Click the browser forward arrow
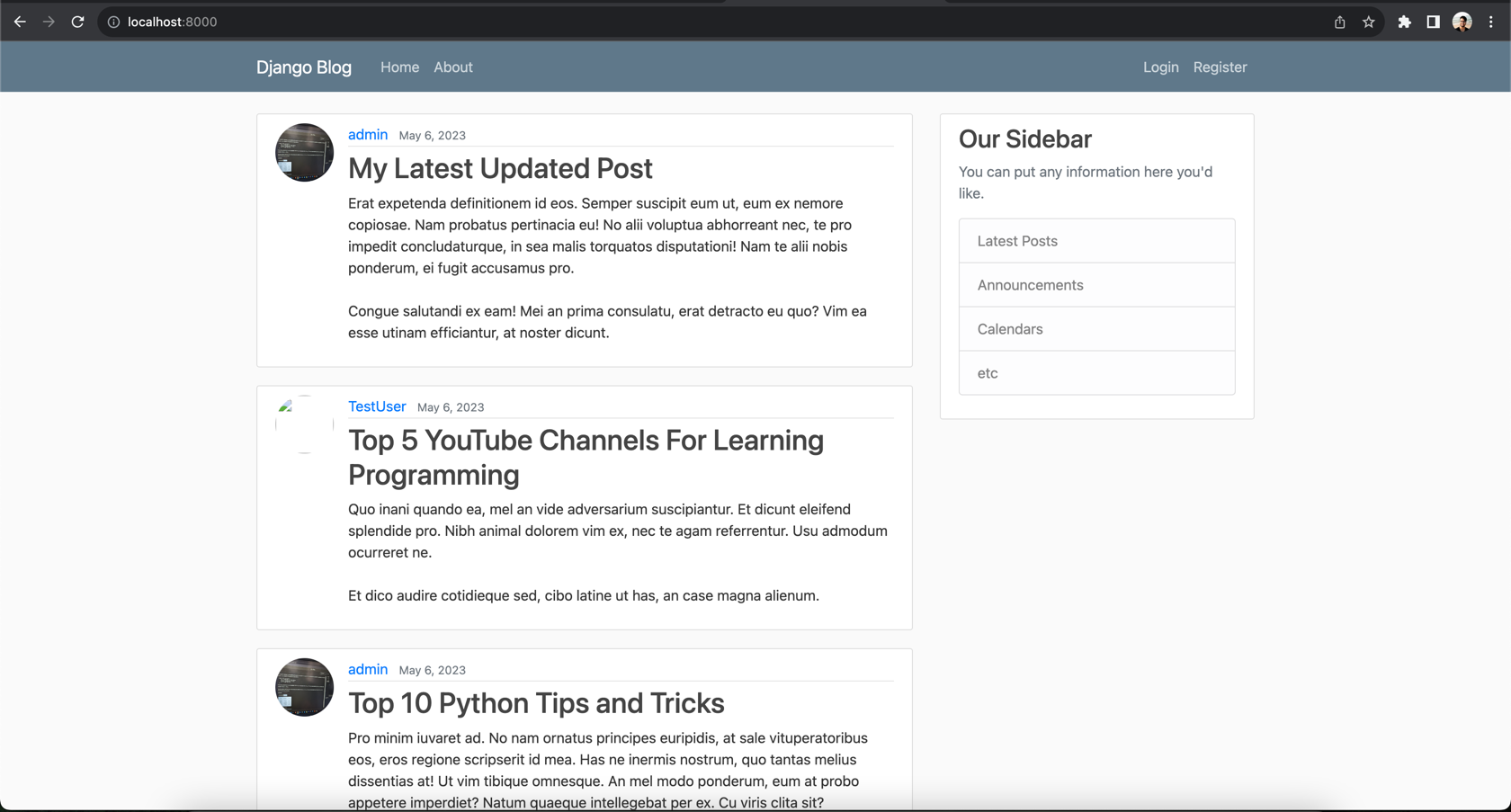 pos(49,22)
